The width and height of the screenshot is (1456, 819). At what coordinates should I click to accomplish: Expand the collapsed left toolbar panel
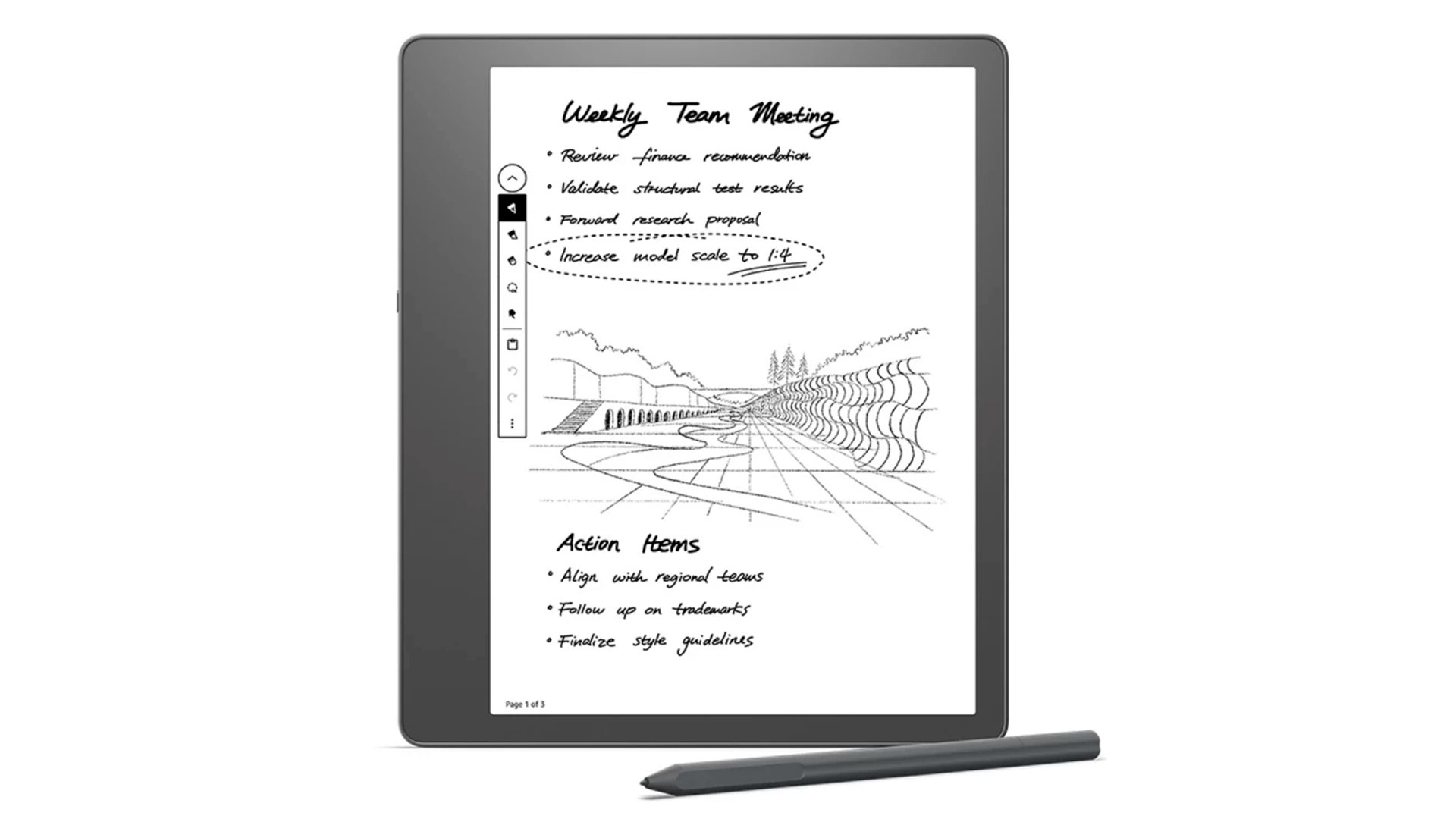point(512,178)
